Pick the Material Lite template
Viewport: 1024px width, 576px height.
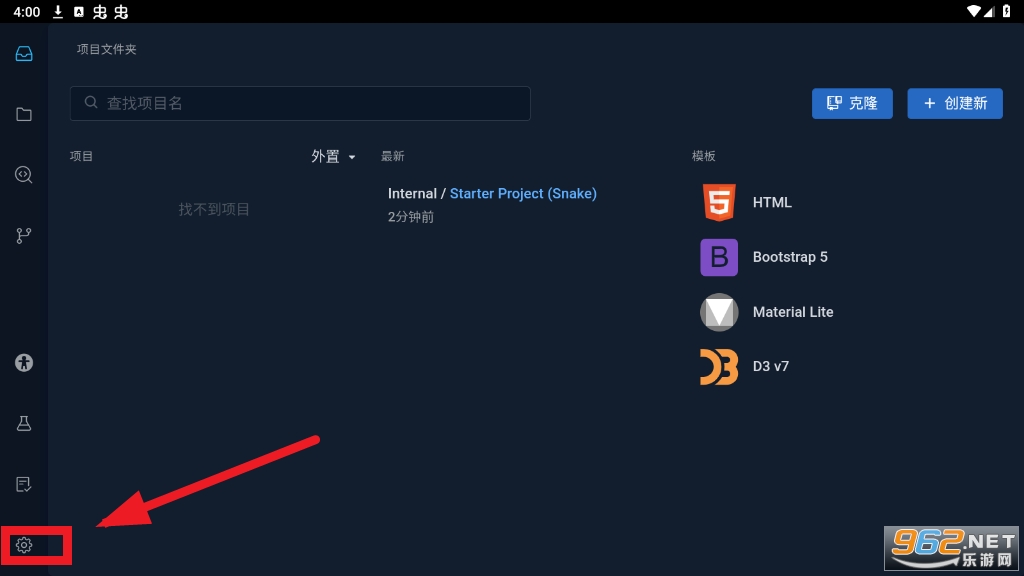click(792, 312)
